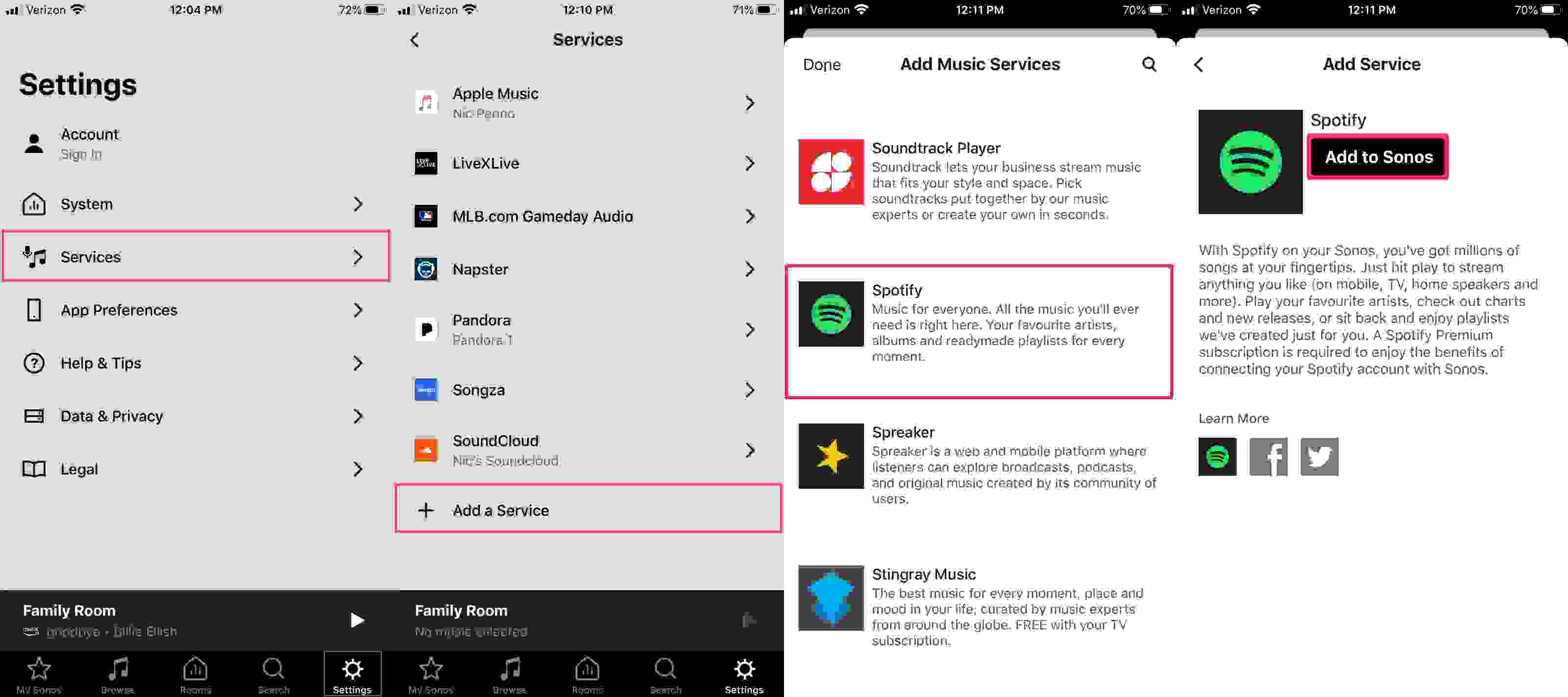Image resolution: width=1568 pixels, height=697 pixels.
Task: Select the Services menu item in Settings
Action: point(195,257)
